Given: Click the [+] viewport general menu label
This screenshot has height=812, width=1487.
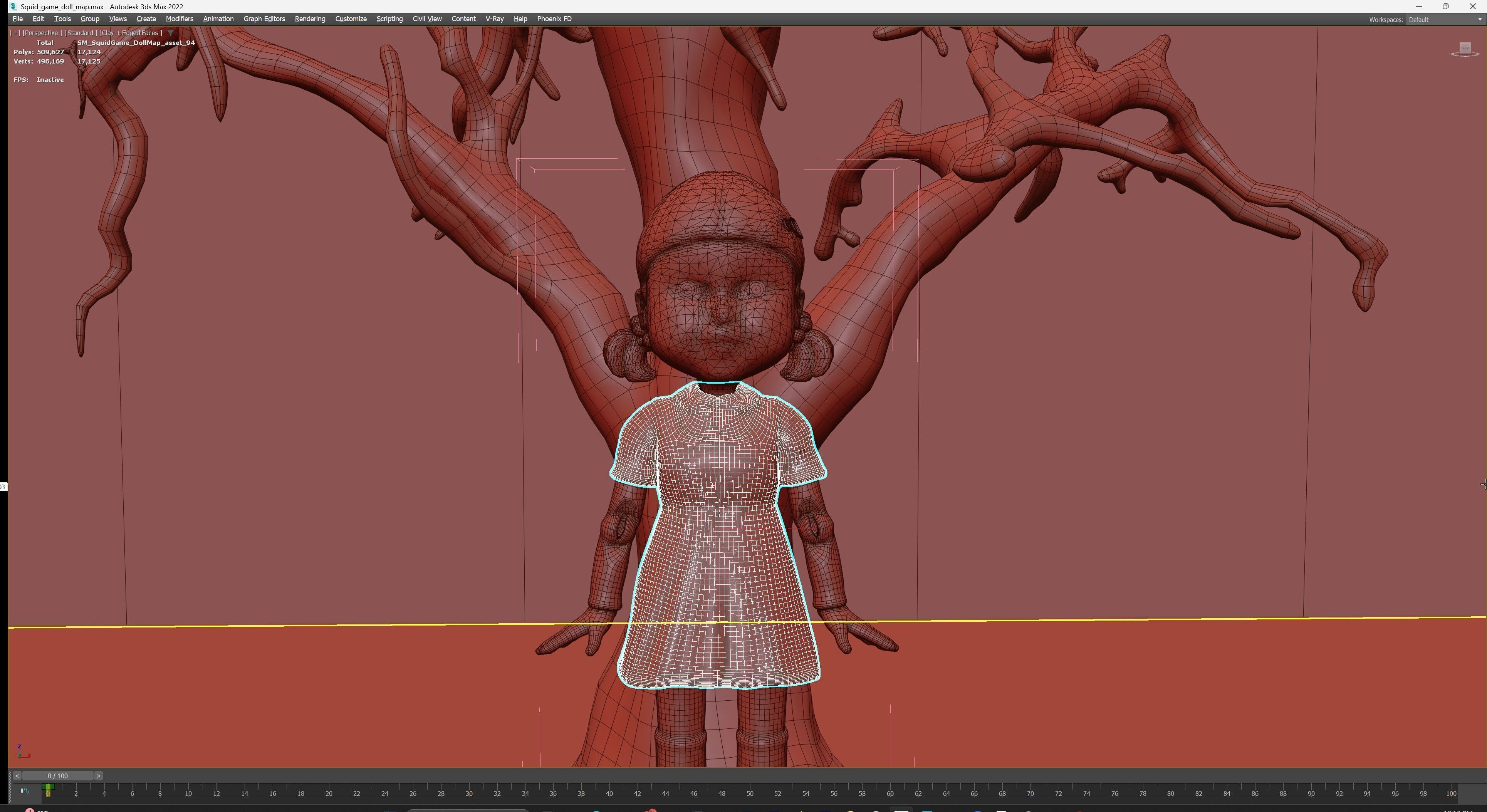Looking at the screenshot, I should (x=15, y=33).
